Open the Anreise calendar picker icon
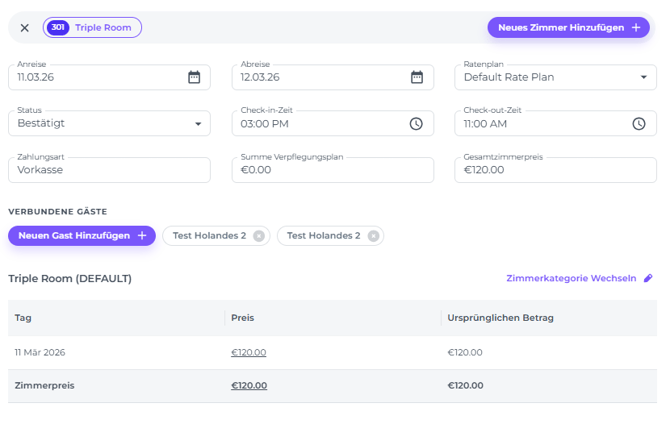Viewport: 670px width, 424px height. click(194, 77)
